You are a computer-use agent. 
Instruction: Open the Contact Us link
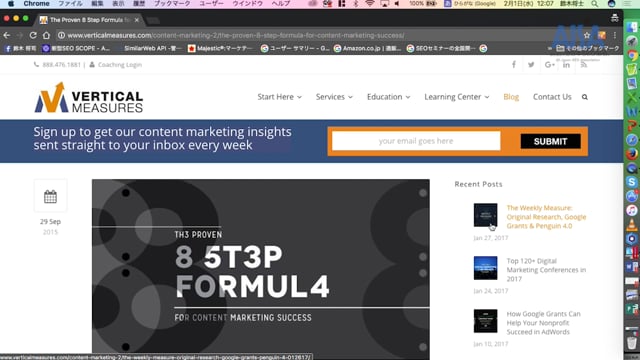[552, 97]
